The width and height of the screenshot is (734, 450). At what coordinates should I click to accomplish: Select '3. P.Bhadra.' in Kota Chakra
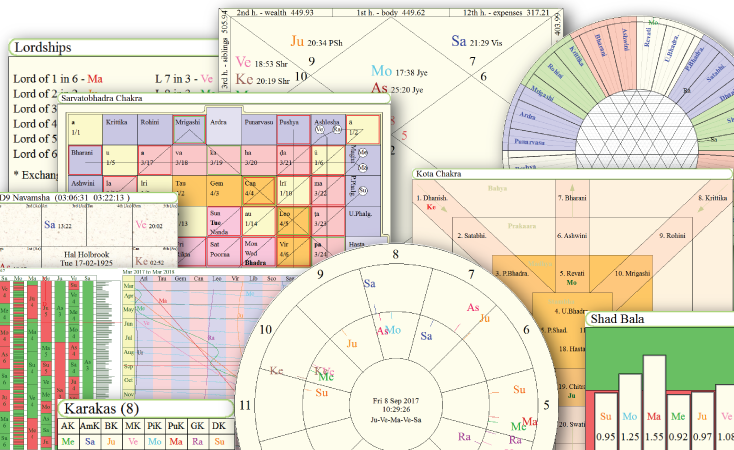(x=514, y=273)
